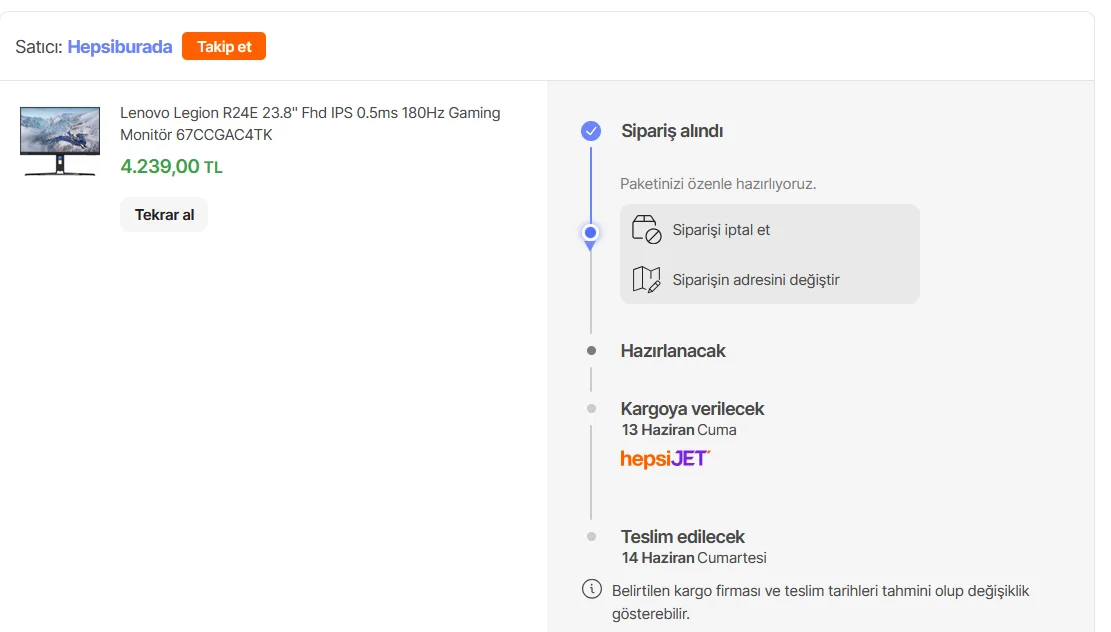
Task: Click the Sipariş alındı checkmark icon
Action: click(x=591, y=131)
